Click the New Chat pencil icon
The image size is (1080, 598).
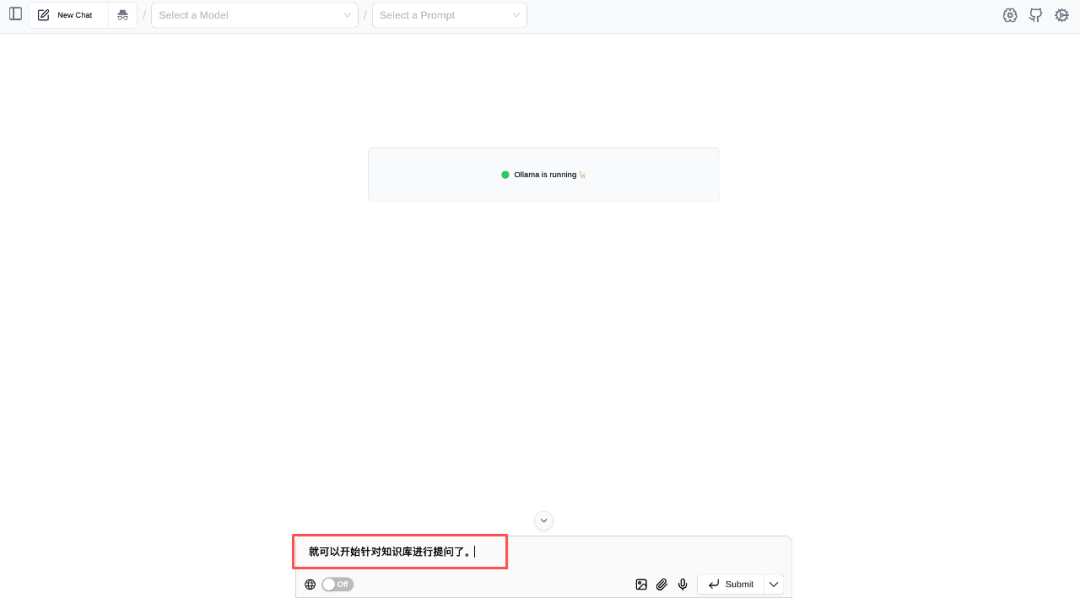[42, 14]
